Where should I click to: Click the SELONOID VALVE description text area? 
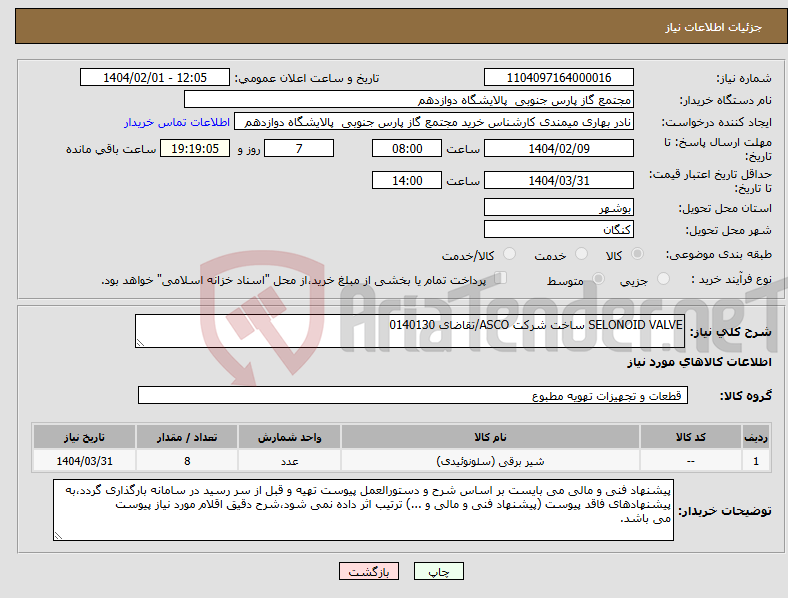click(x=410, y=331)
